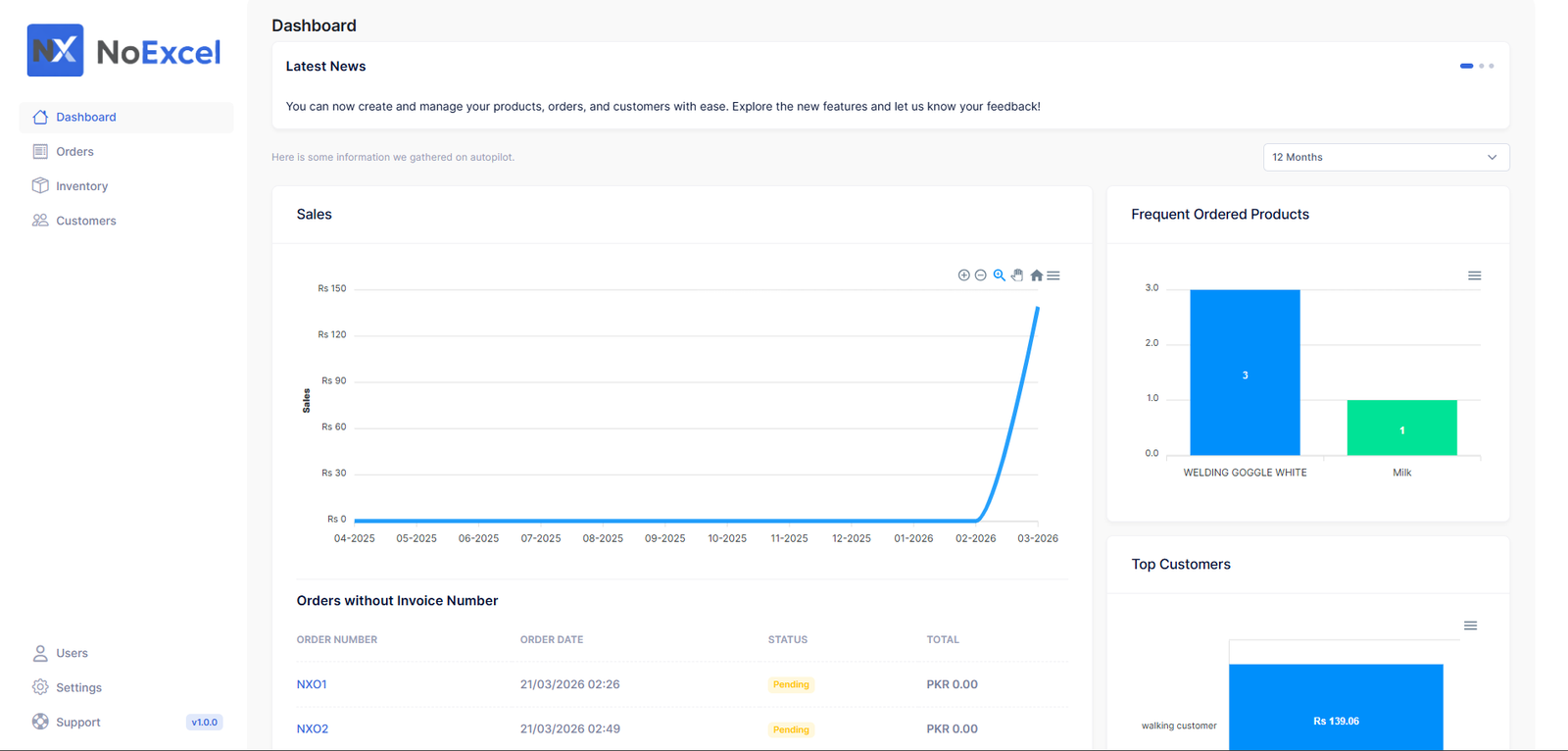Select the first Latest News carousel indicator

pos(1466,66)
